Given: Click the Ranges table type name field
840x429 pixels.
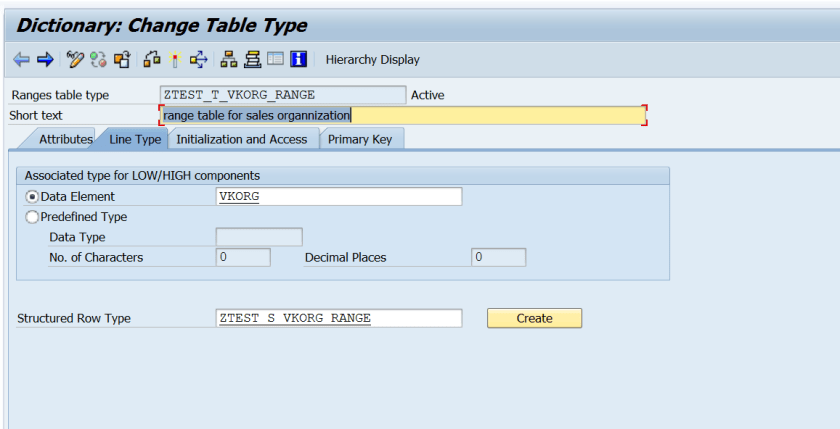Looking at the screenshot, I should pyautogui.click(x=283, y=95).
